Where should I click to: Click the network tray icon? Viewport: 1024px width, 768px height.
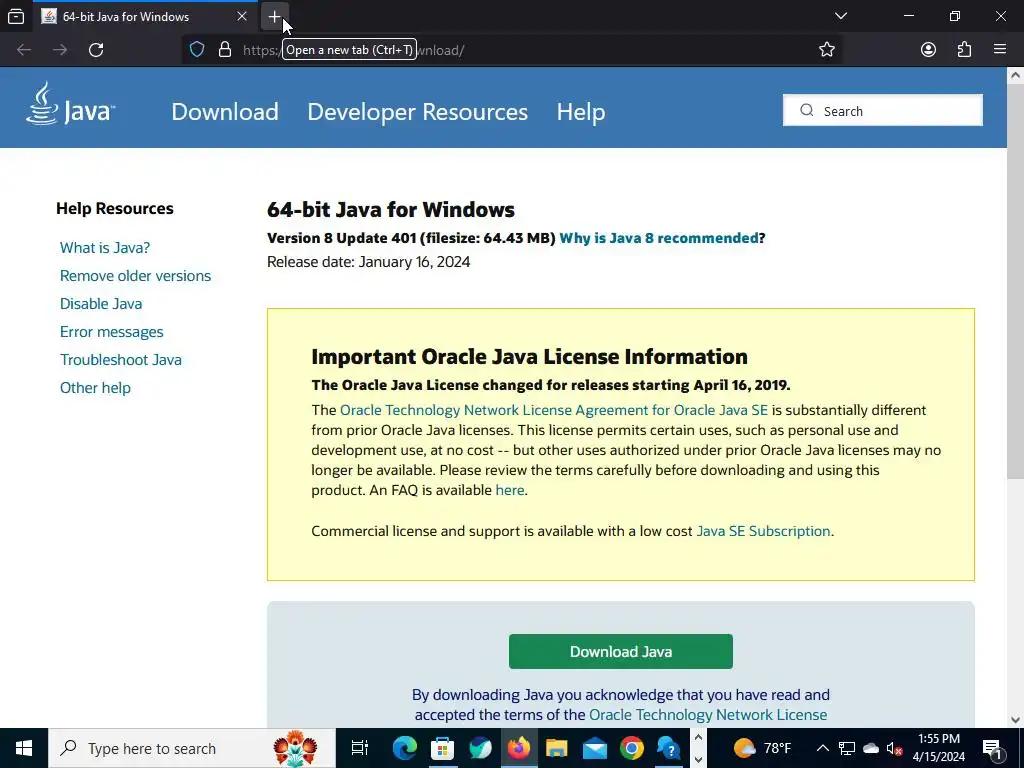click(x=847, y=748)
